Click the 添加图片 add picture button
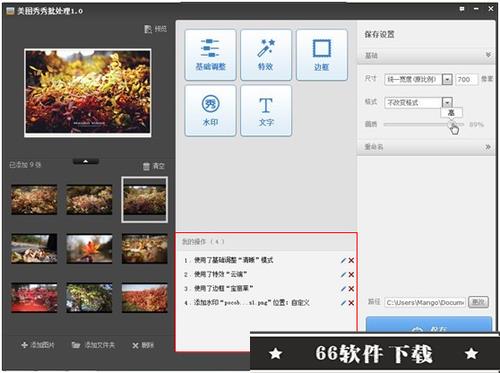 [37, 345]
